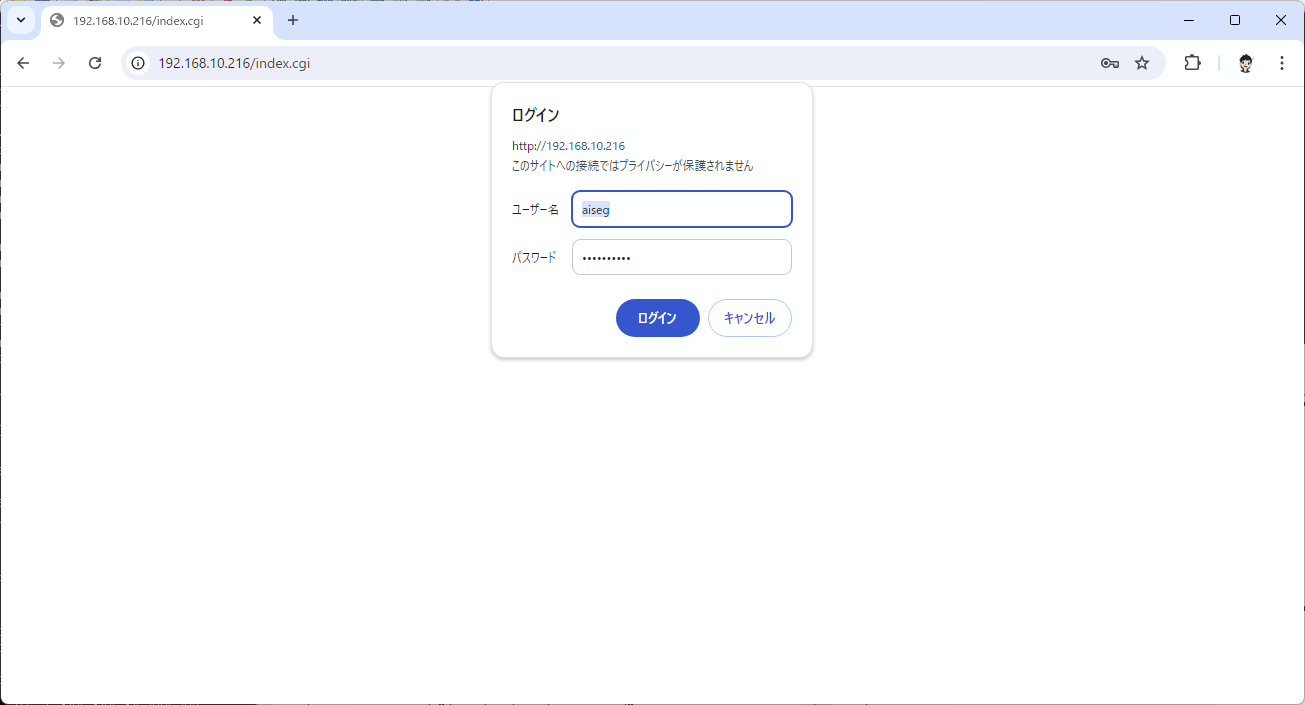The width and height of the screenshot is (1305, 705).
Task: View site information icon in address bar
Action: tap(139, 63)
